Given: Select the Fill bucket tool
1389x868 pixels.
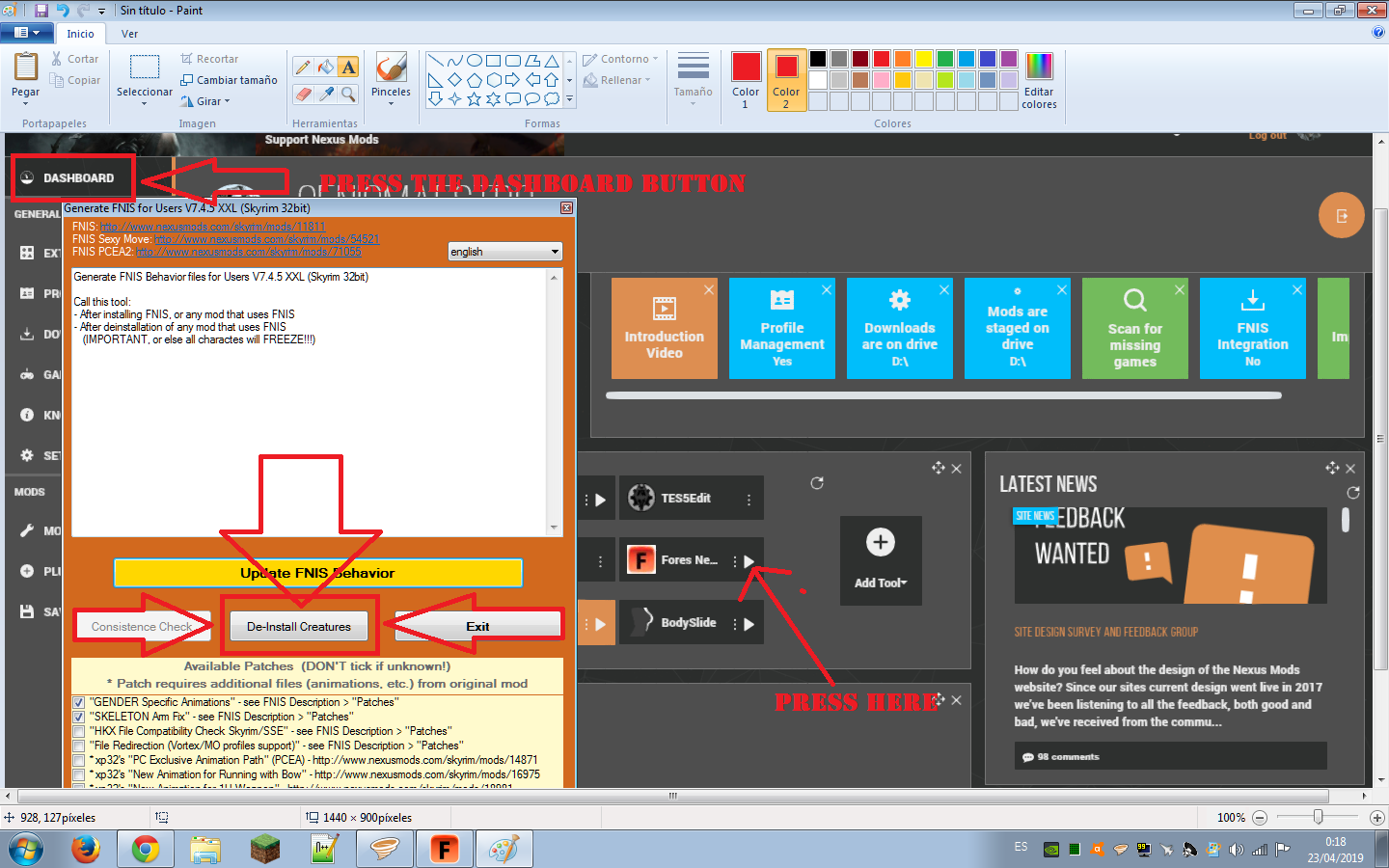Looking at the screenshot, I should pos(326,67).
